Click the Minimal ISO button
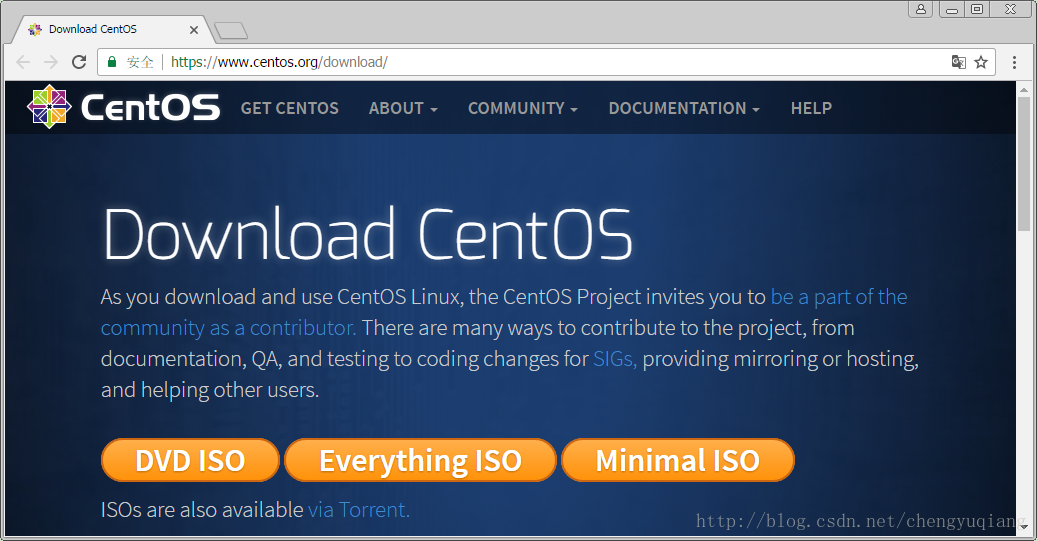The image size is (1037, 541). coord(678,460)
